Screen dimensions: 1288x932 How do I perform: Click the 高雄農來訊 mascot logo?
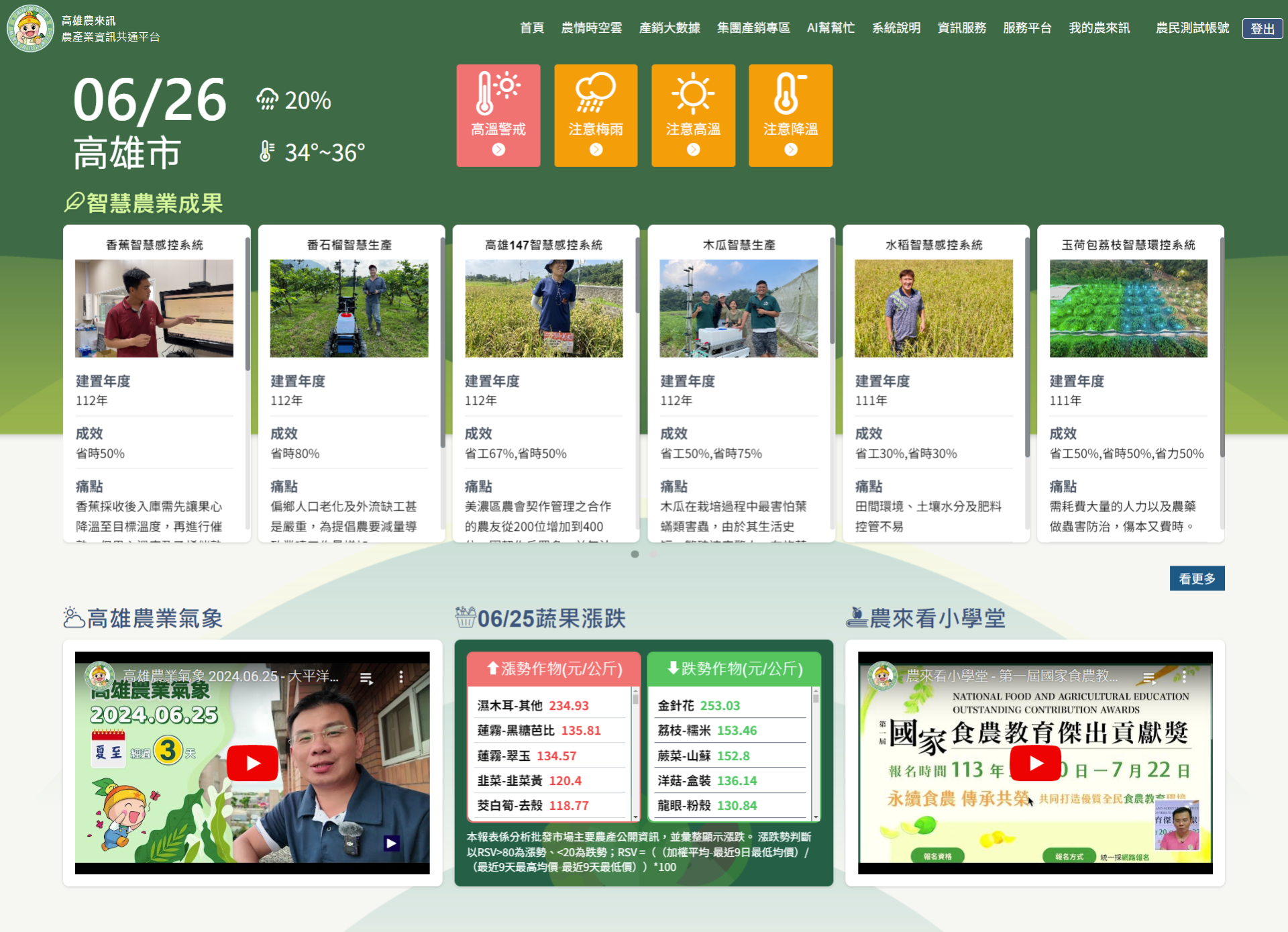[x=30, y=28]
